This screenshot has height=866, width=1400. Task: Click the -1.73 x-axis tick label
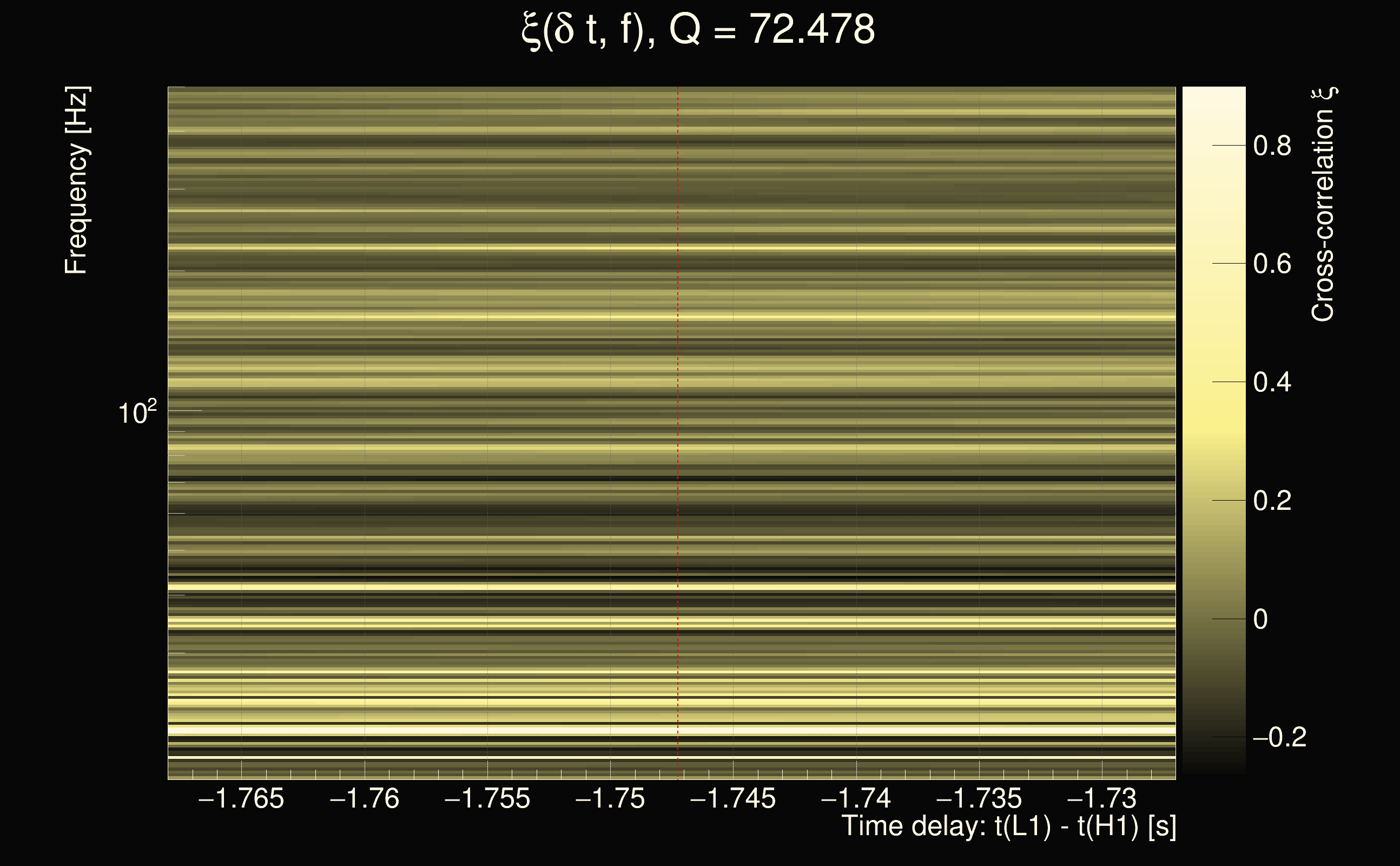1102,798
